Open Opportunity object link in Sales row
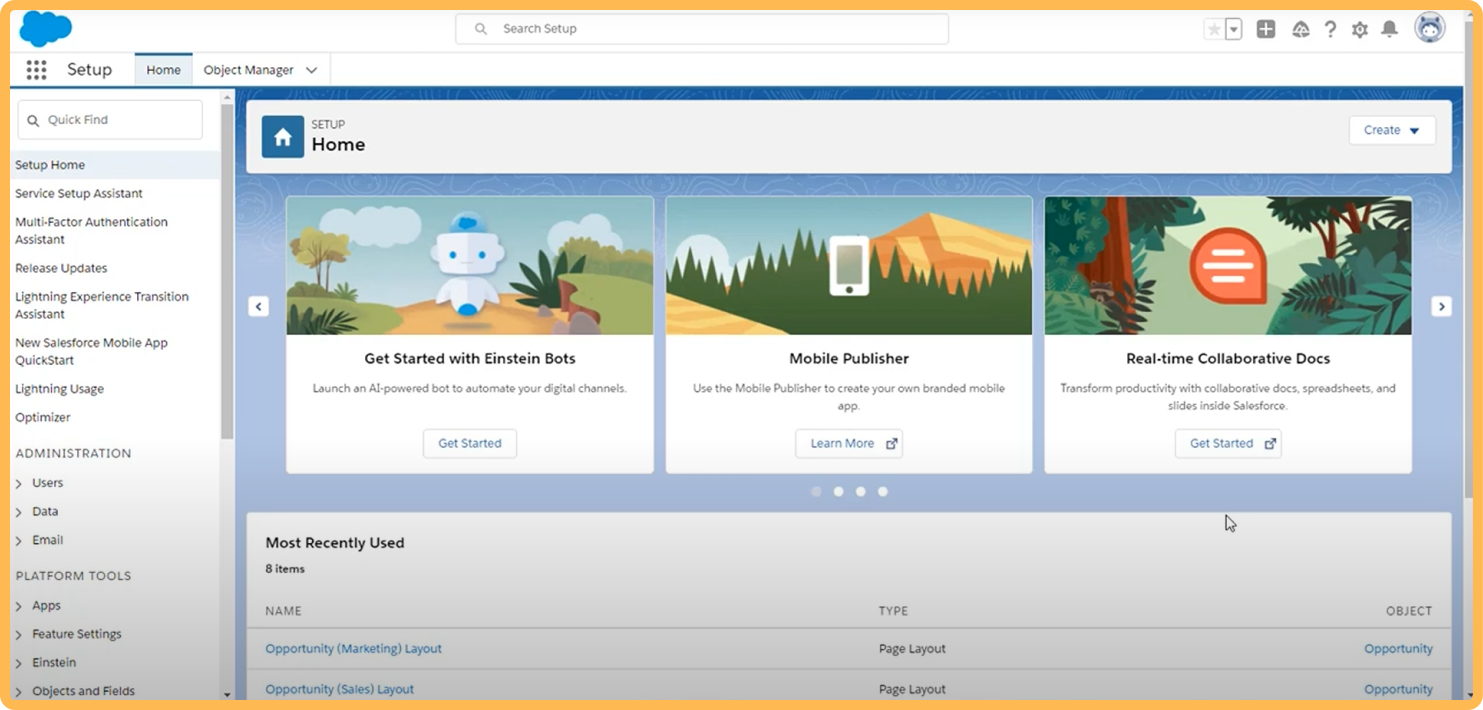Viewport: 1483px width, 710px height. pyautogui.click(x=1398, y=689)
